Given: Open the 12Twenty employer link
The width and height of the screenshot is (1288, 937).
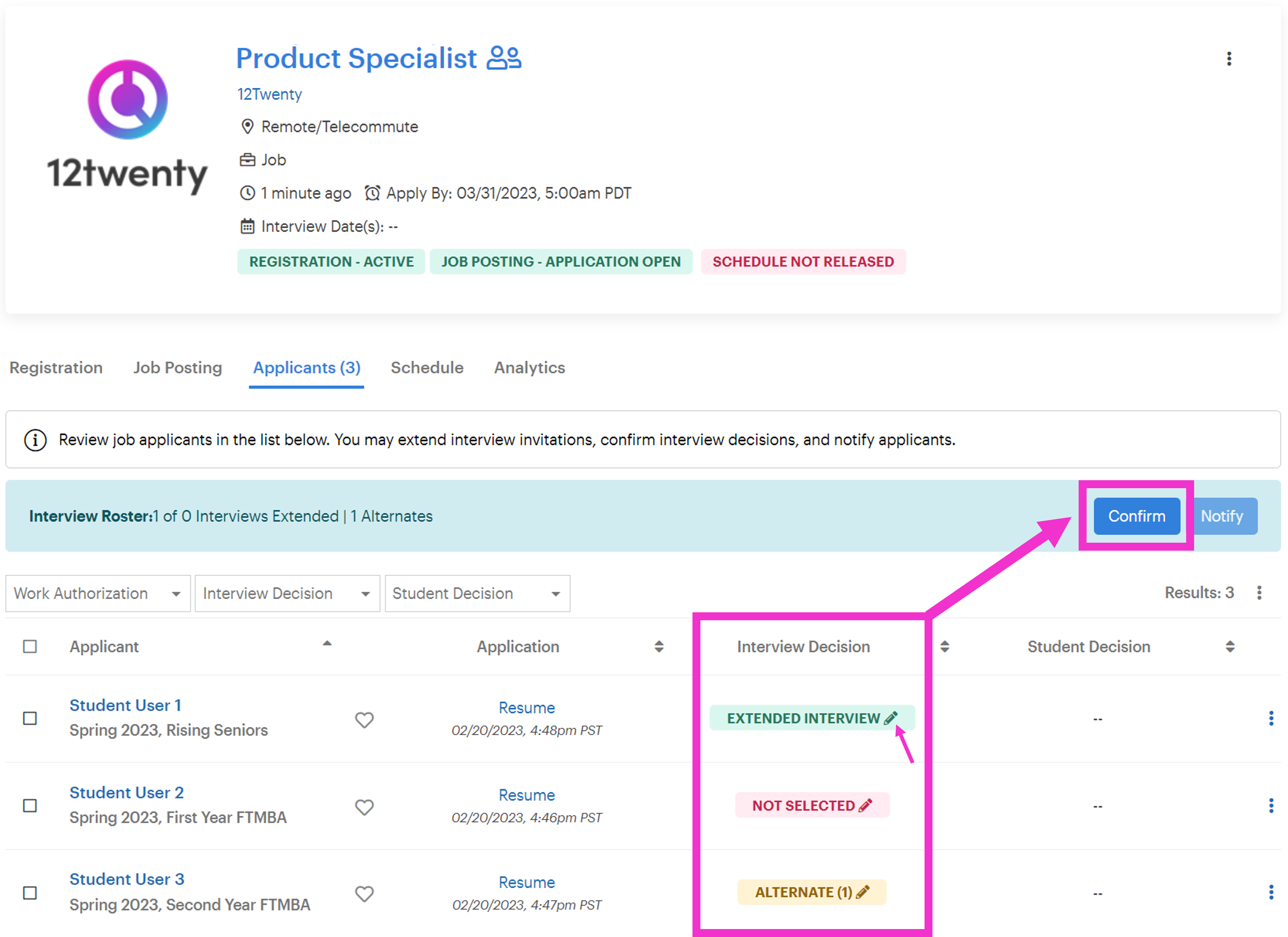Looking at the screenshot, I should (270, 94).
